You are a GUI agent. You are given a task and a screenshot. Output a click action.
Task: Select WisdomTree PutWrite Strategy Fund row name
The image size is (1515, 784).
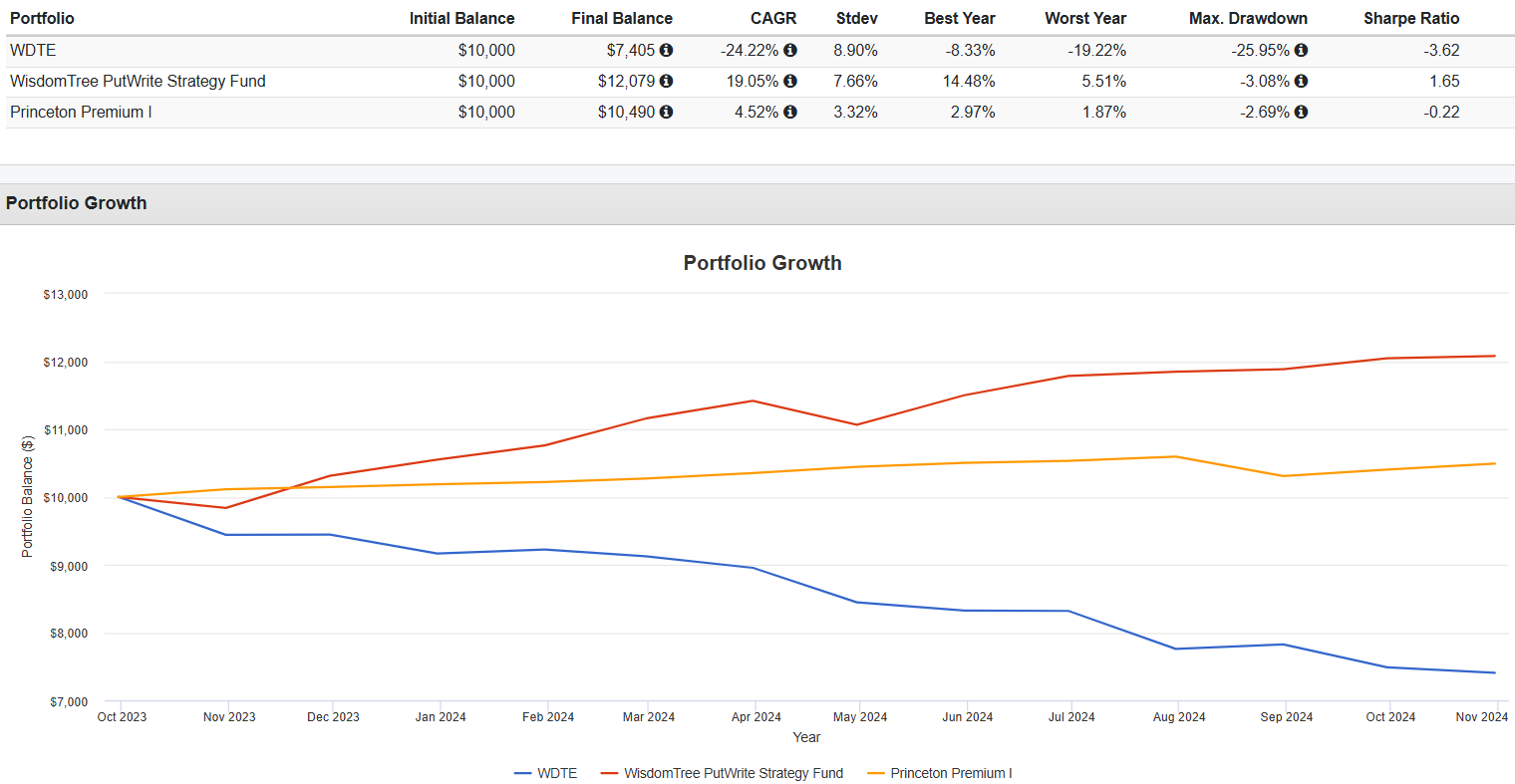[138, 81]
